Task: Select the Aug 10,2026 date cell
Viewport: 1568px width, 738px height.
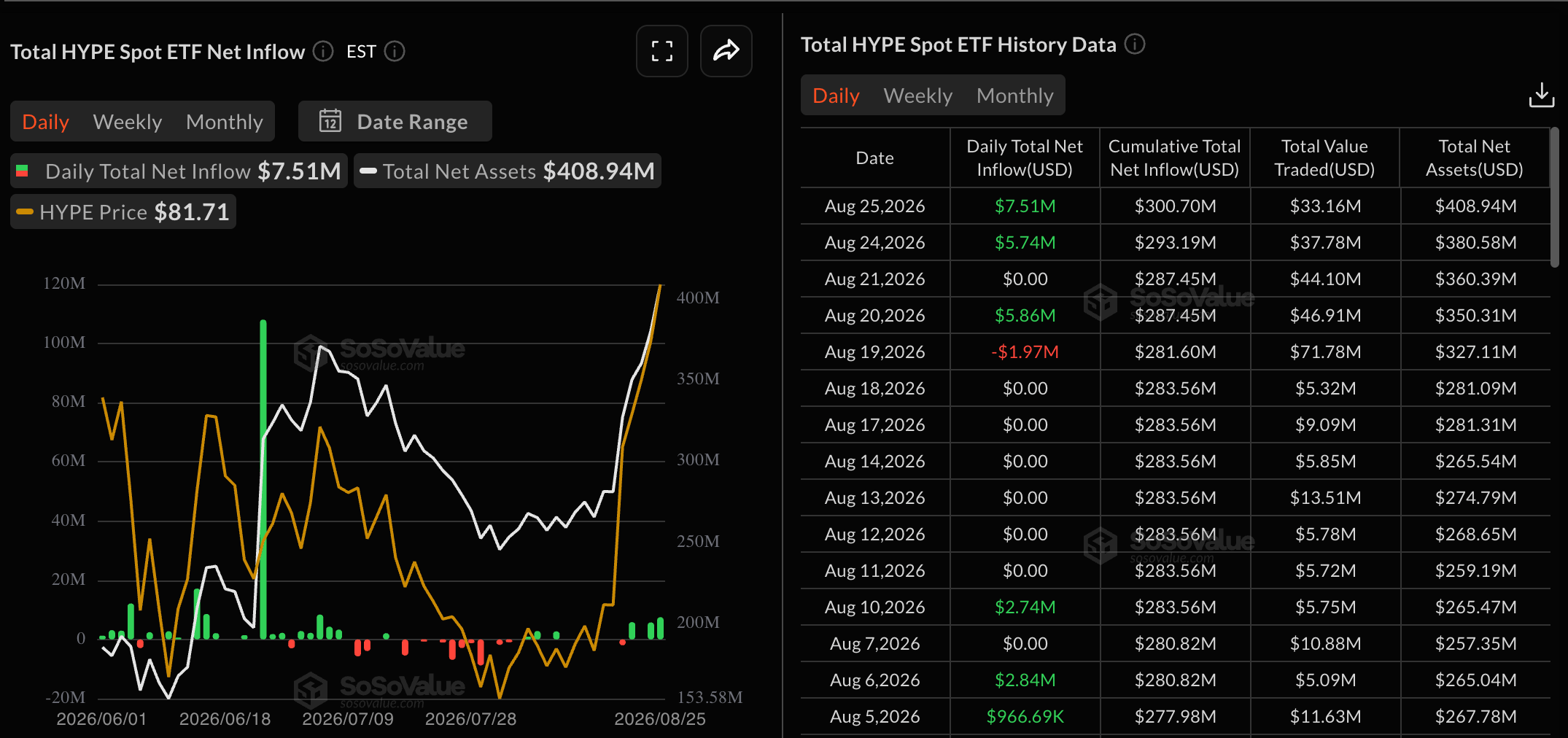Action: coord(875,607)
